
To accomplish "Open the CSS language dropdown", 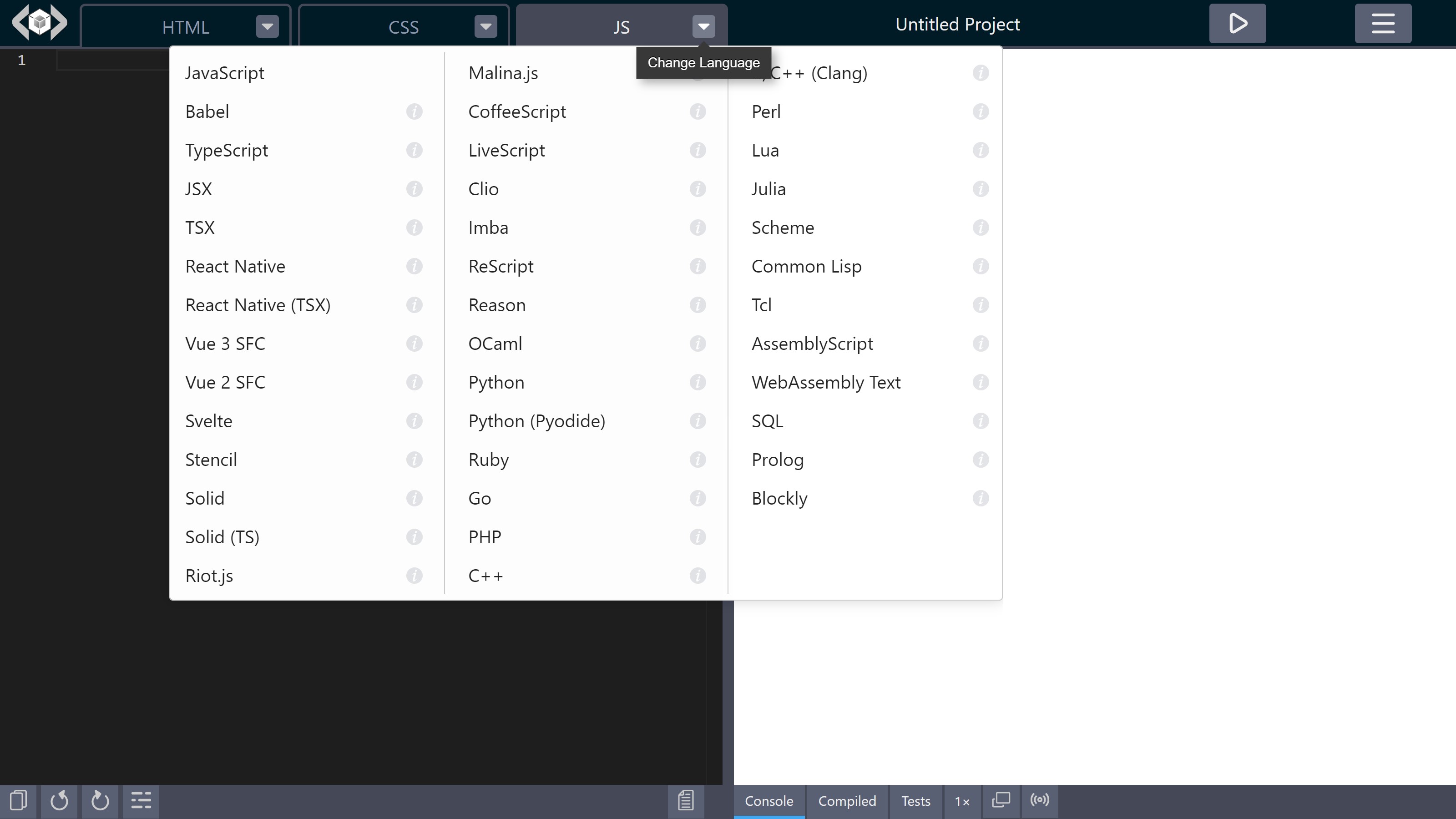I will [485, 26].
